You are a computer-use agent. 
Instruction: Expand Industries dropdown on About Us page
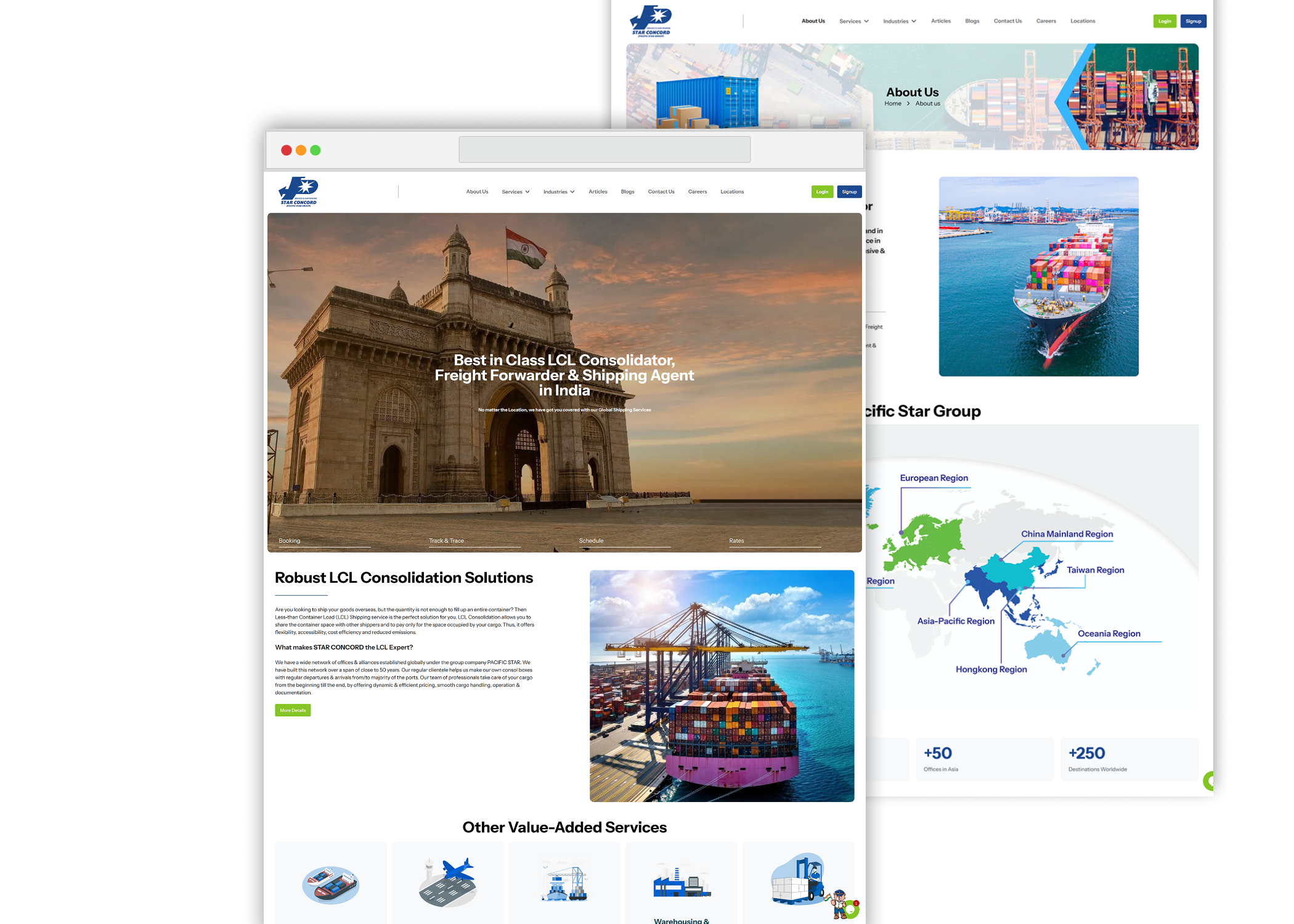(x=899, y=22)
